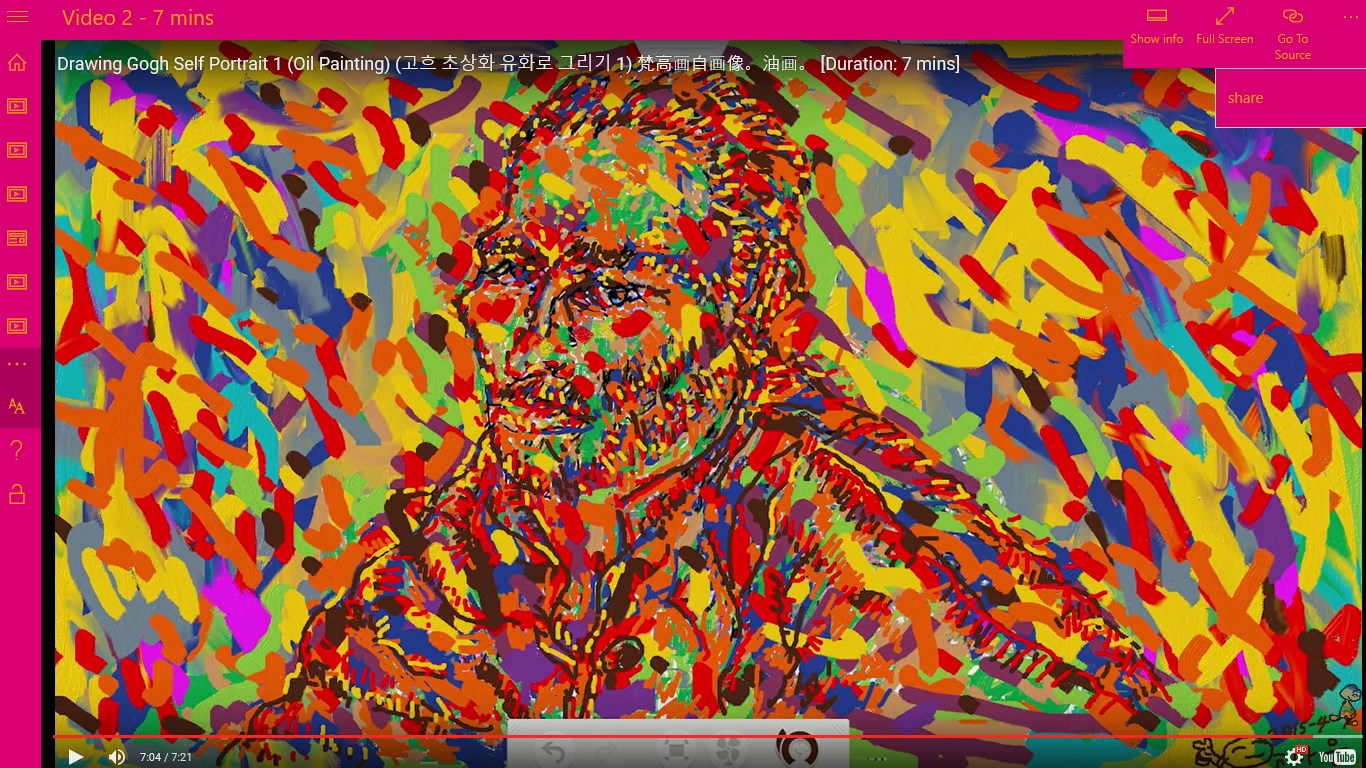Click the red video progress bar
Viewport: 1366px width, 768px height.
[682, 737]
